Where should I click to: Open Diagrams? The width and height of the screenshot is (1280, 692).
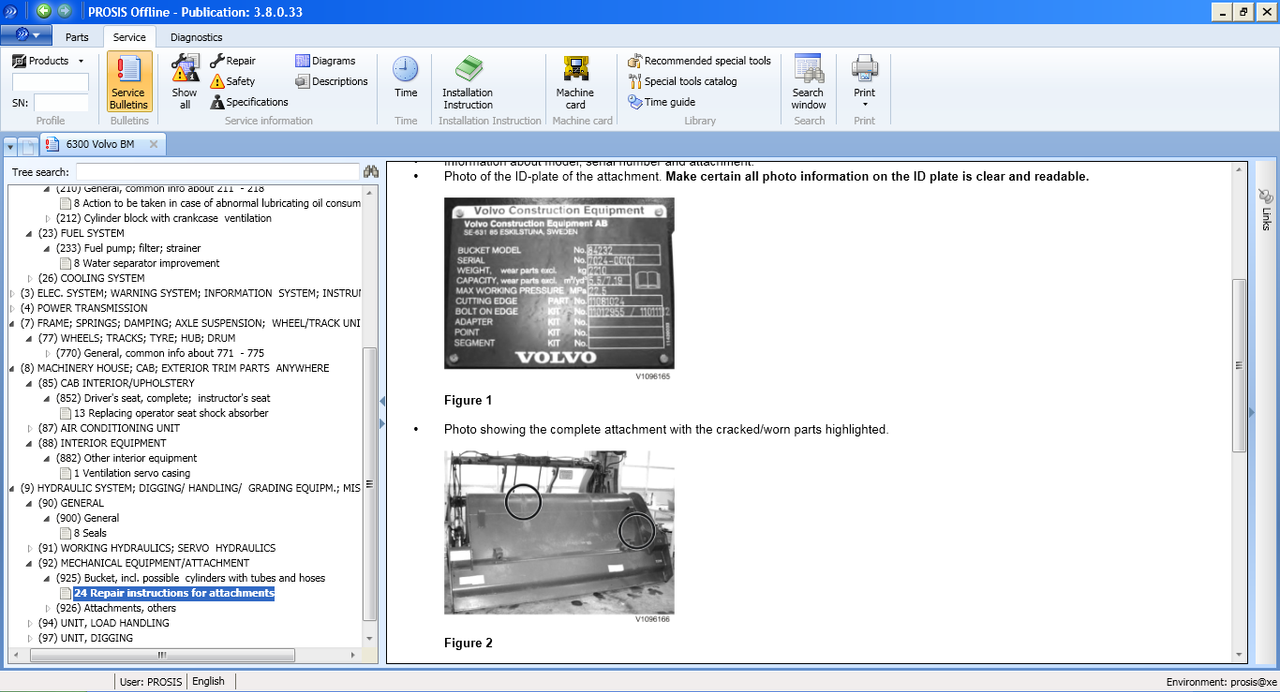[x=326, y=61]
